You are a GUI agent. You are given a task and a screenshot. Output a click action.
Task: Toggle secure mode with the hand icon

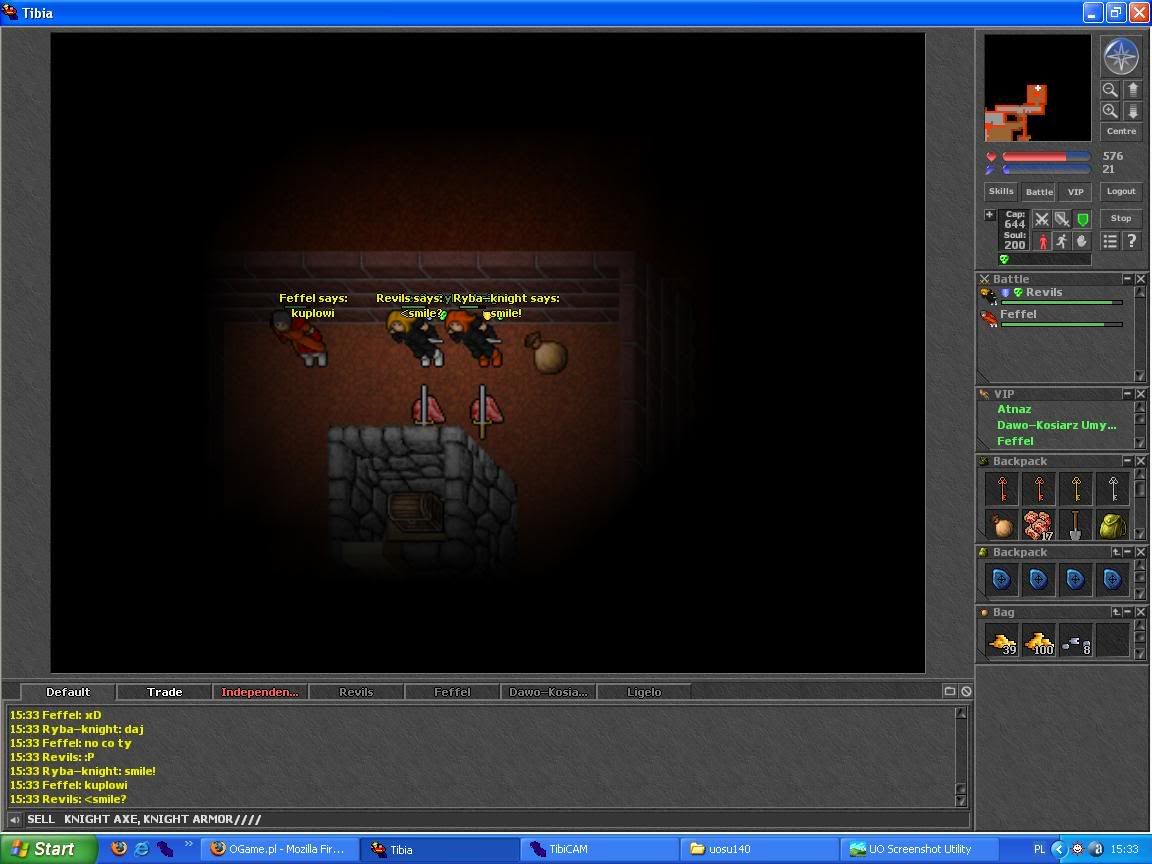pos(1082,241)
